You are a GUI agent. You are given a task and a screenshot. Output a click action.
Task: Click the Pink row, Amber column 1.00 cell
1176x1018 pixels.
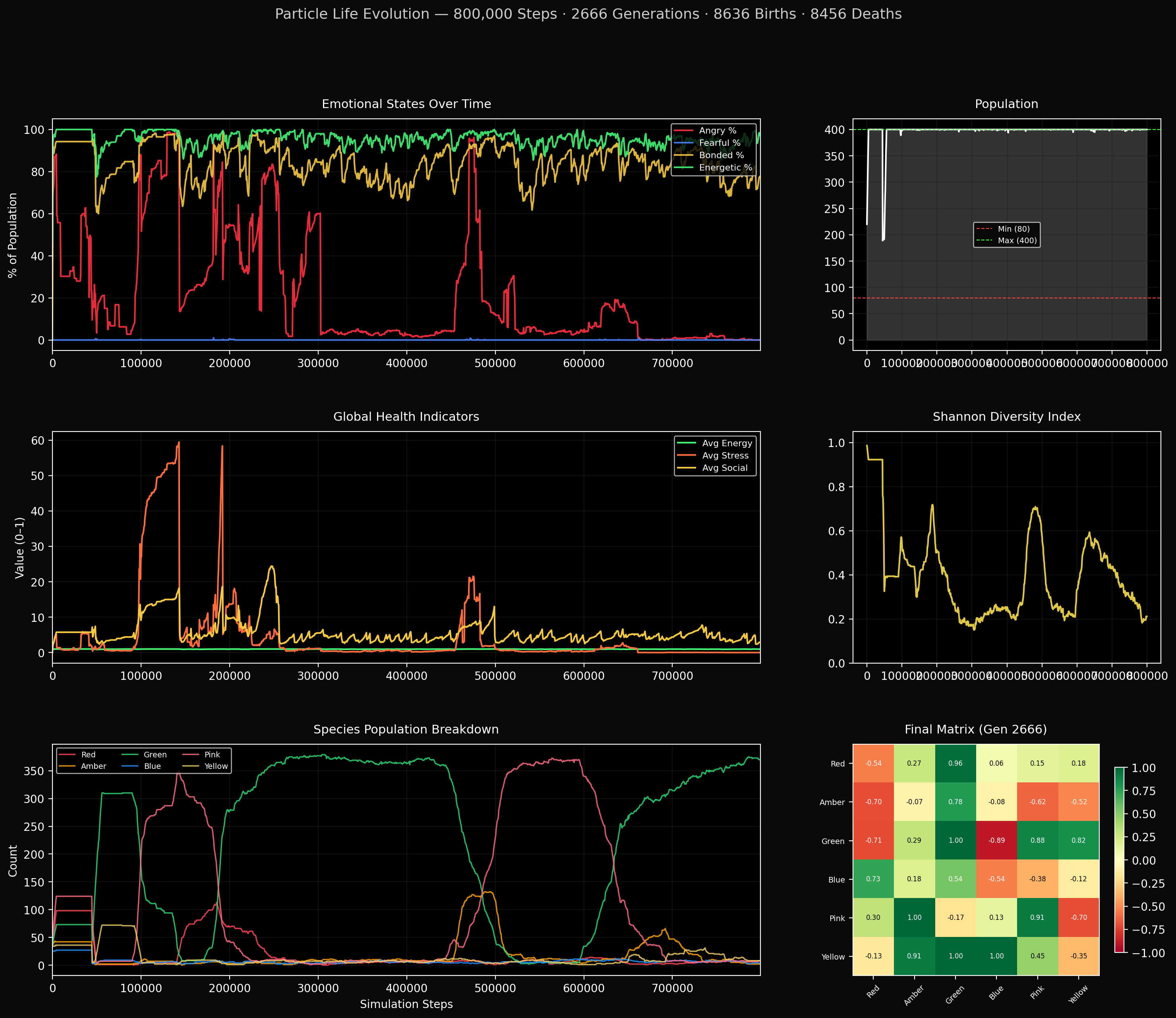click(914, 917)
